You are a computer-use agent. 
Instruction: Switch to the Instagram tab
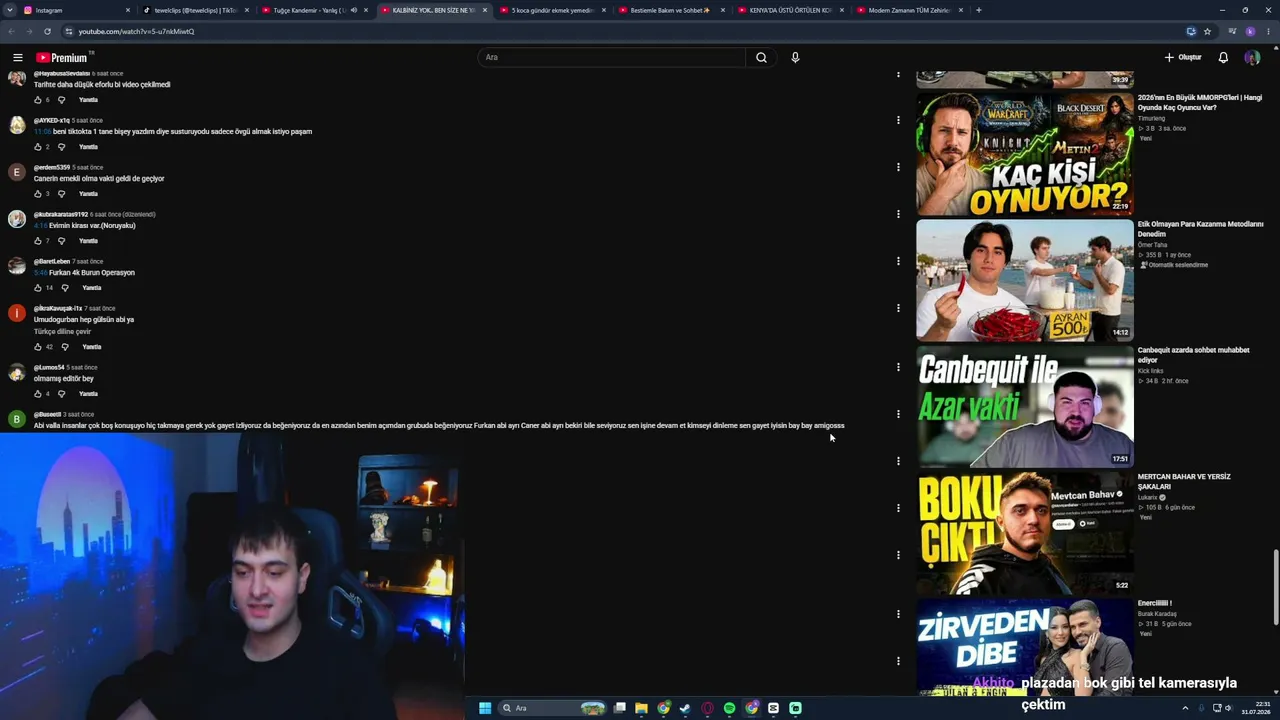tap(75, 10)
